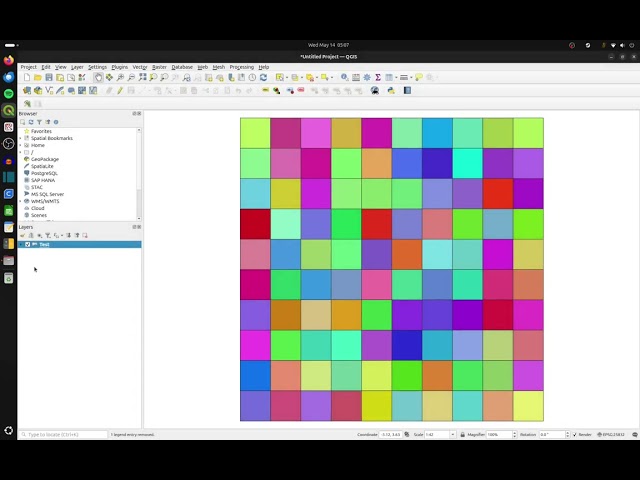This screenshot has width=640, height=480.
Task: Remove the selected layer using Layers toolbar
Action: point(85,235)
